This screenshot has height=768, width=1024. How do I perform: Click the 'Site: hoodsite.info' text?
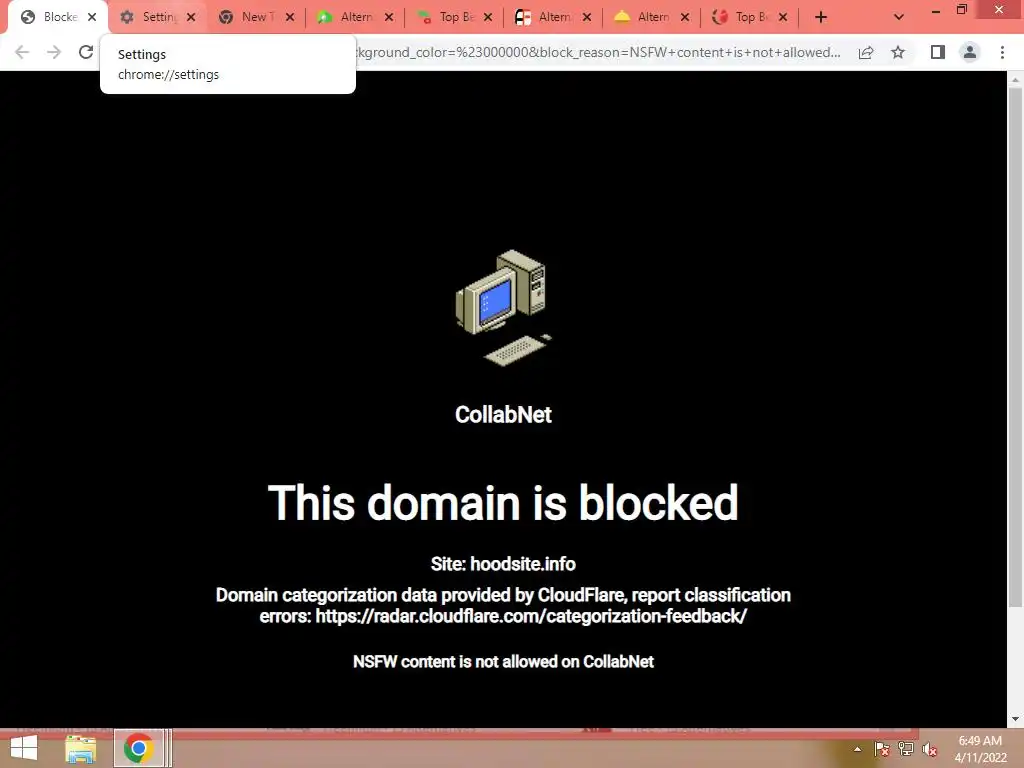(x=503, y=564)
